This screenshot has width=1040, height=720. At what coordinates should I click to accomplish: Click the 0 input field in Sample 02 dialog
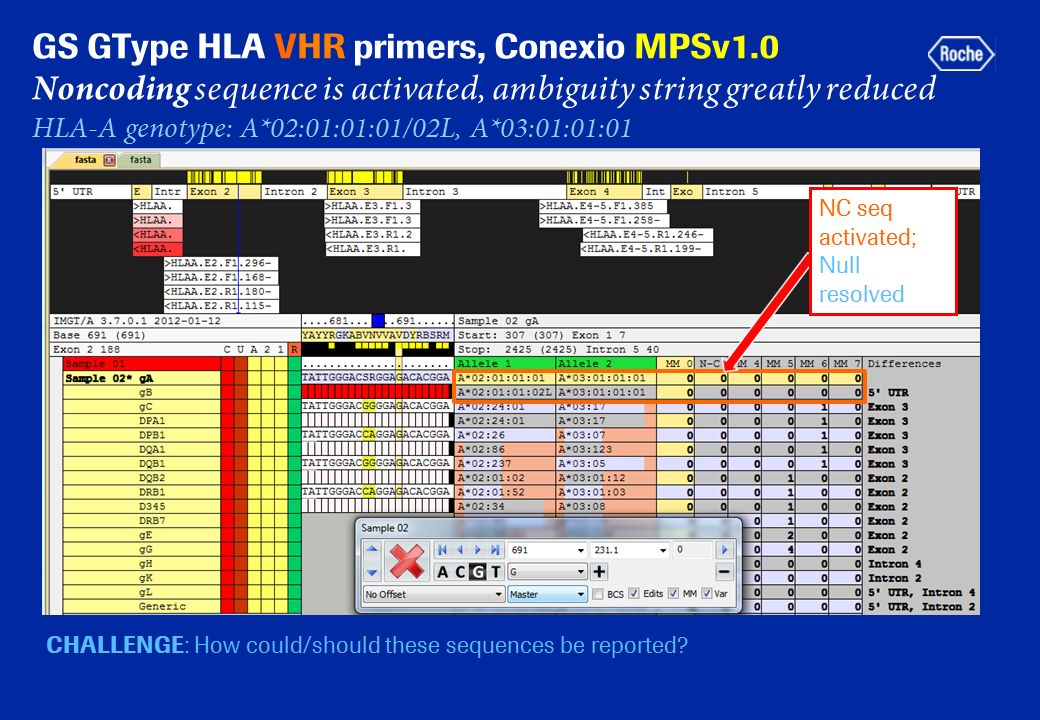pos(693,550)
